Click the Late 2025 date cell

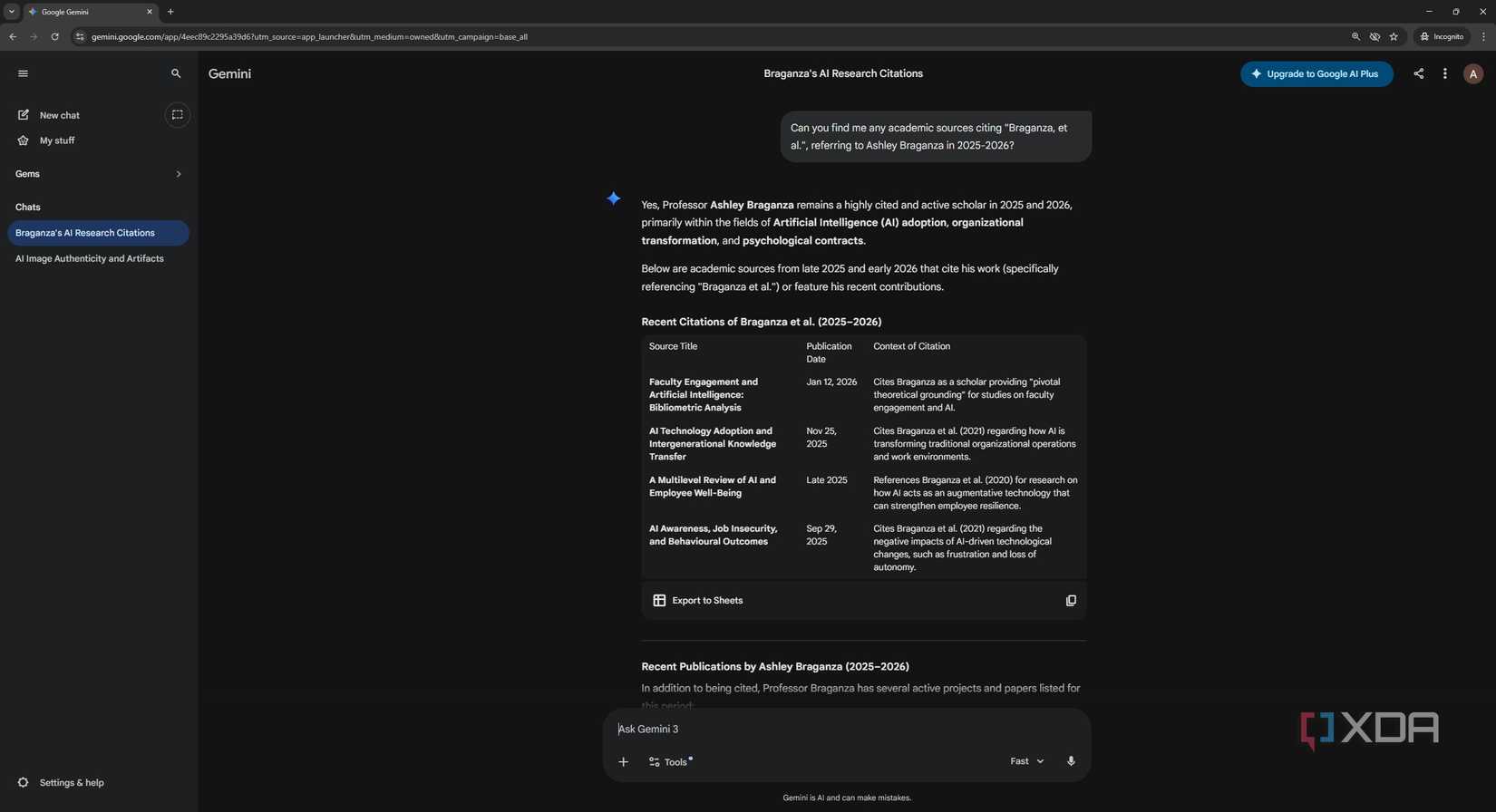tap(826, 479)
